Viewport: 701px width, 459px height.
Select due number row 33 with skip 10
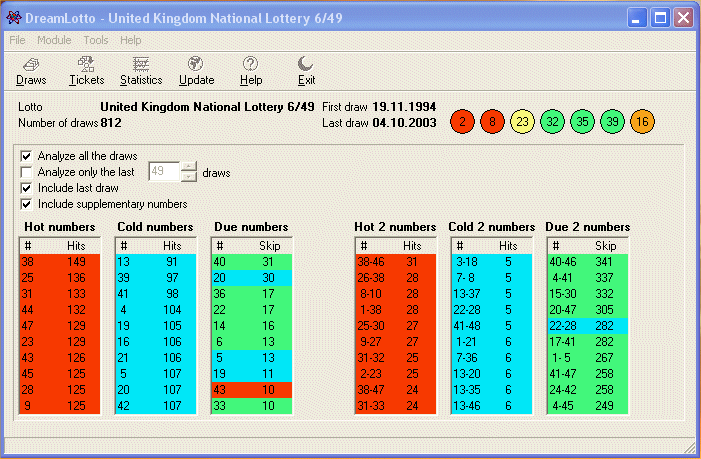pyautogui.click(x=252, y=406)
